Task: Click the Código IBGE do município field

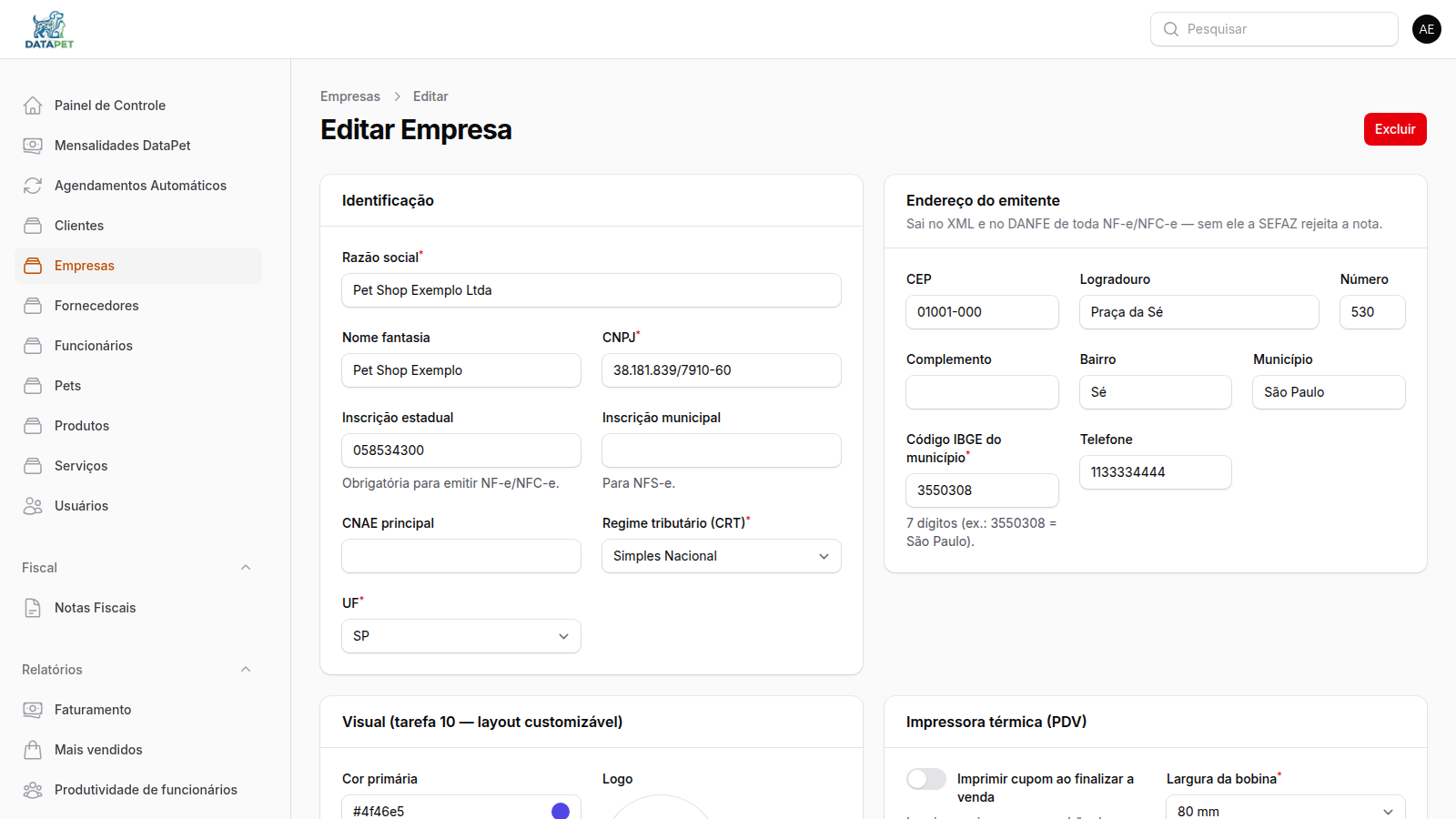Action: click(x=982, y=490)
